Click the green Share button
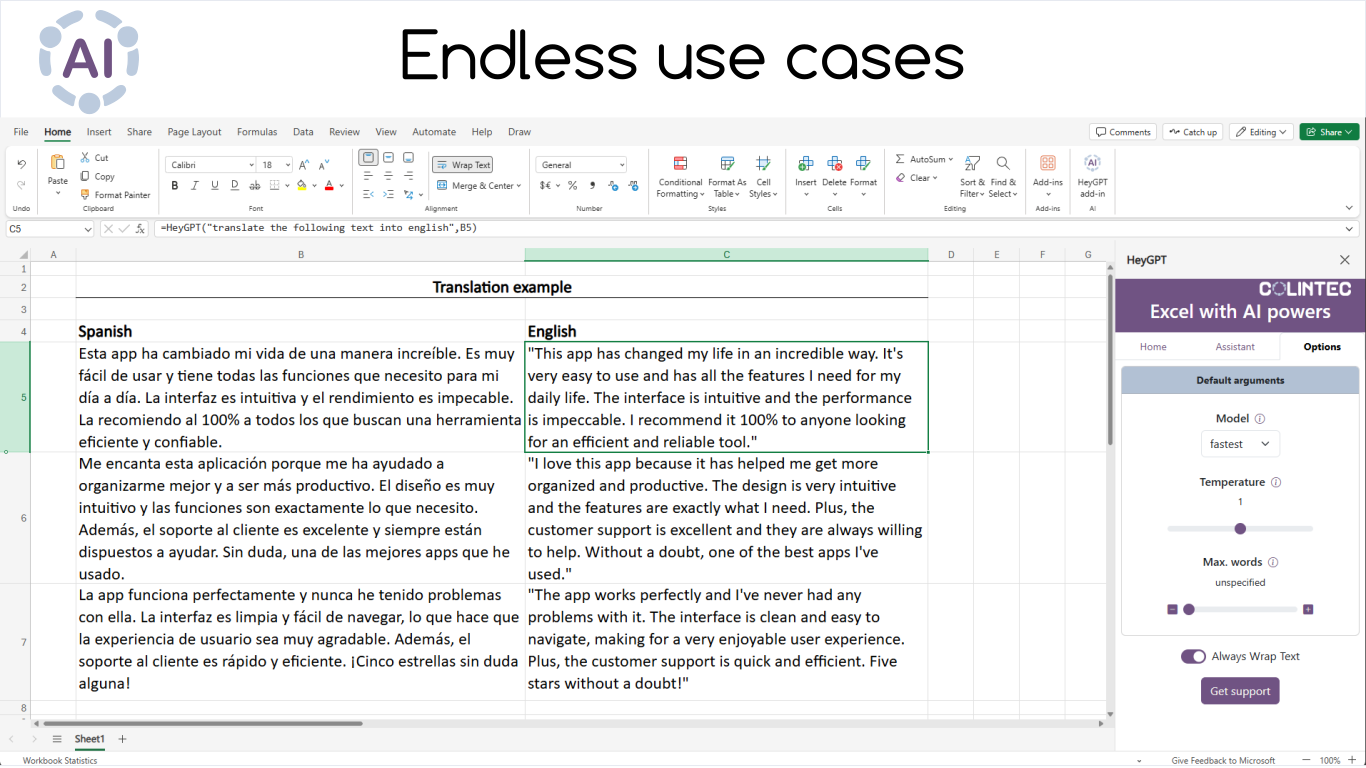 [x=1329, y=132]
